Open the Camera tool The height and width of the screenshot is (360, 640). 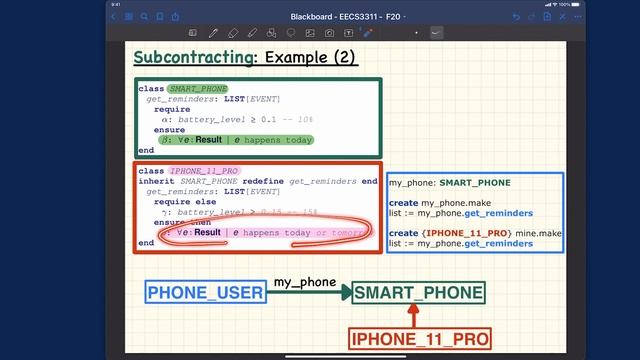point(329,33)
